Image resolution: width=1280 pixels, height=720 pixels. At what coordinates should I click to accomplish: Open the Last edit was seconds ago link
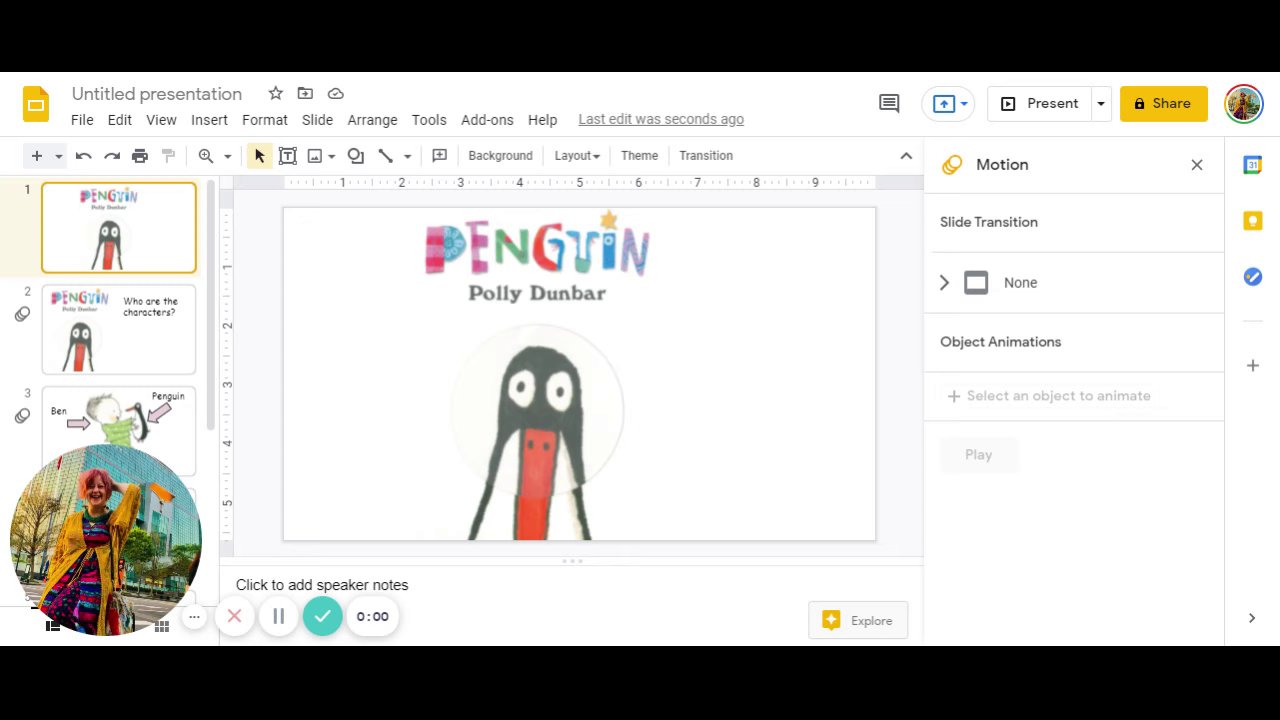661,120
